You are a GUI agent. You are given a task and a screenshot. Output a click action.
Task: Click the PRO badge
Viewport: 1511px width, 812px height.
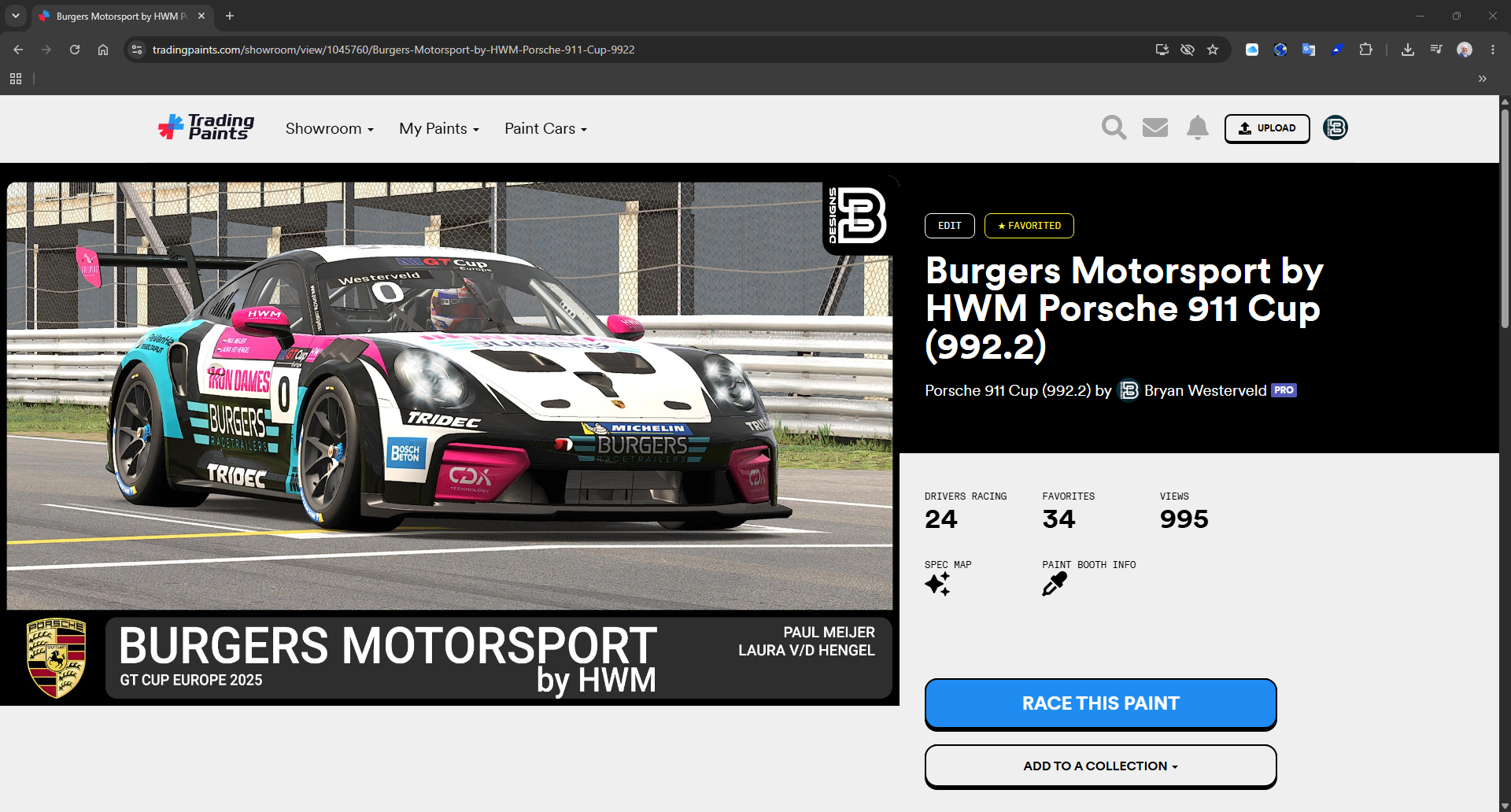[1284, 390]
